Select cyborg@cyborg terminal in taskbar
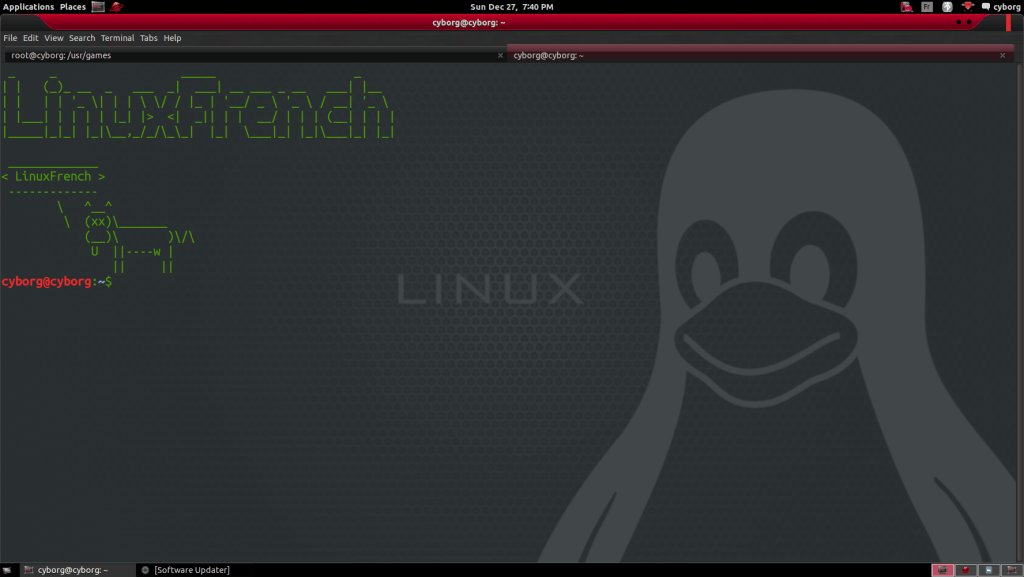Viewport: 1024px width, 577px height. point(77,570)
